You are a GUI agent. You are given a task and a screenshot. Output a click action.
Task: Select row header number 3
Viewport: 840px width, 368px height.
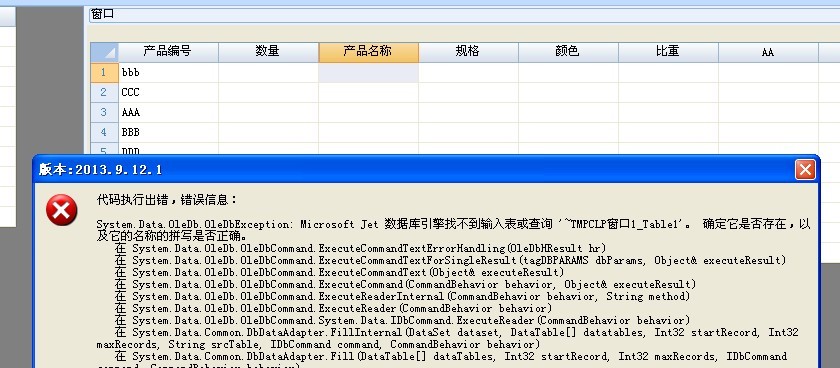tap(104, 112)
